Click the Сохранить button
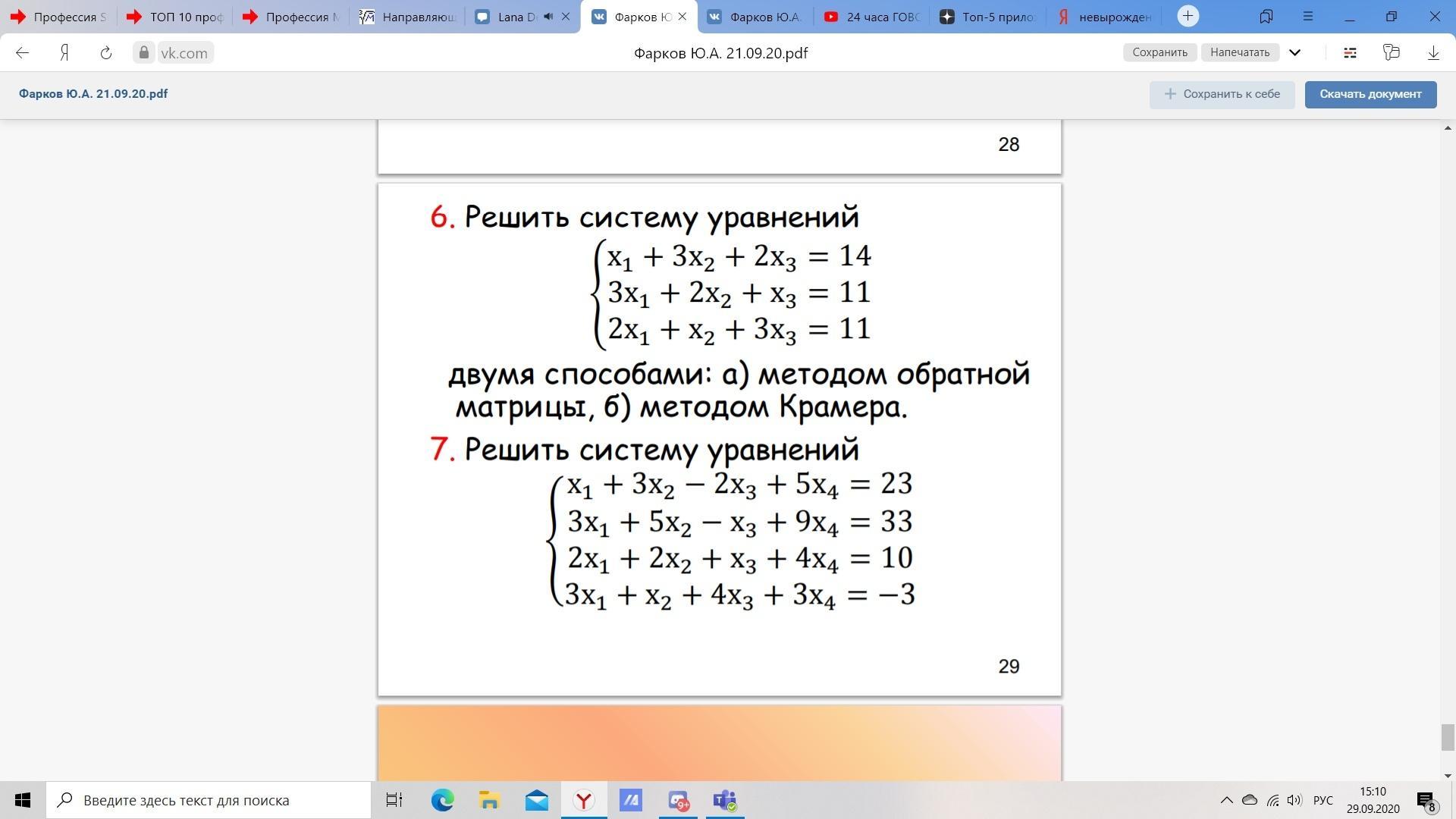Screen dimensions: 1456x819 pyautogui.click(x=1159, y=52)
